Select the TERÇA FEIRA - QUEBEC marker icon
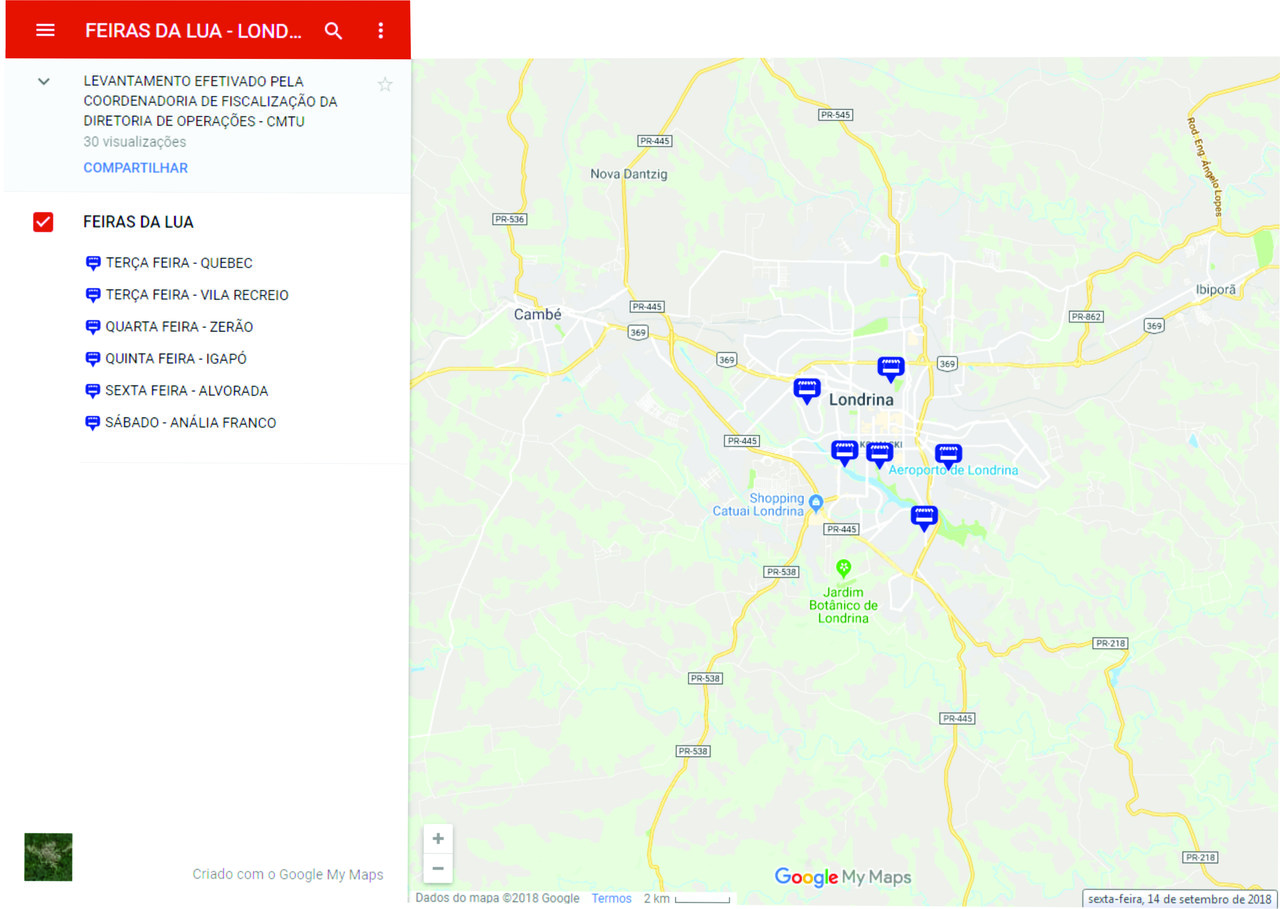1280x909 pixels. click(92, 262)
